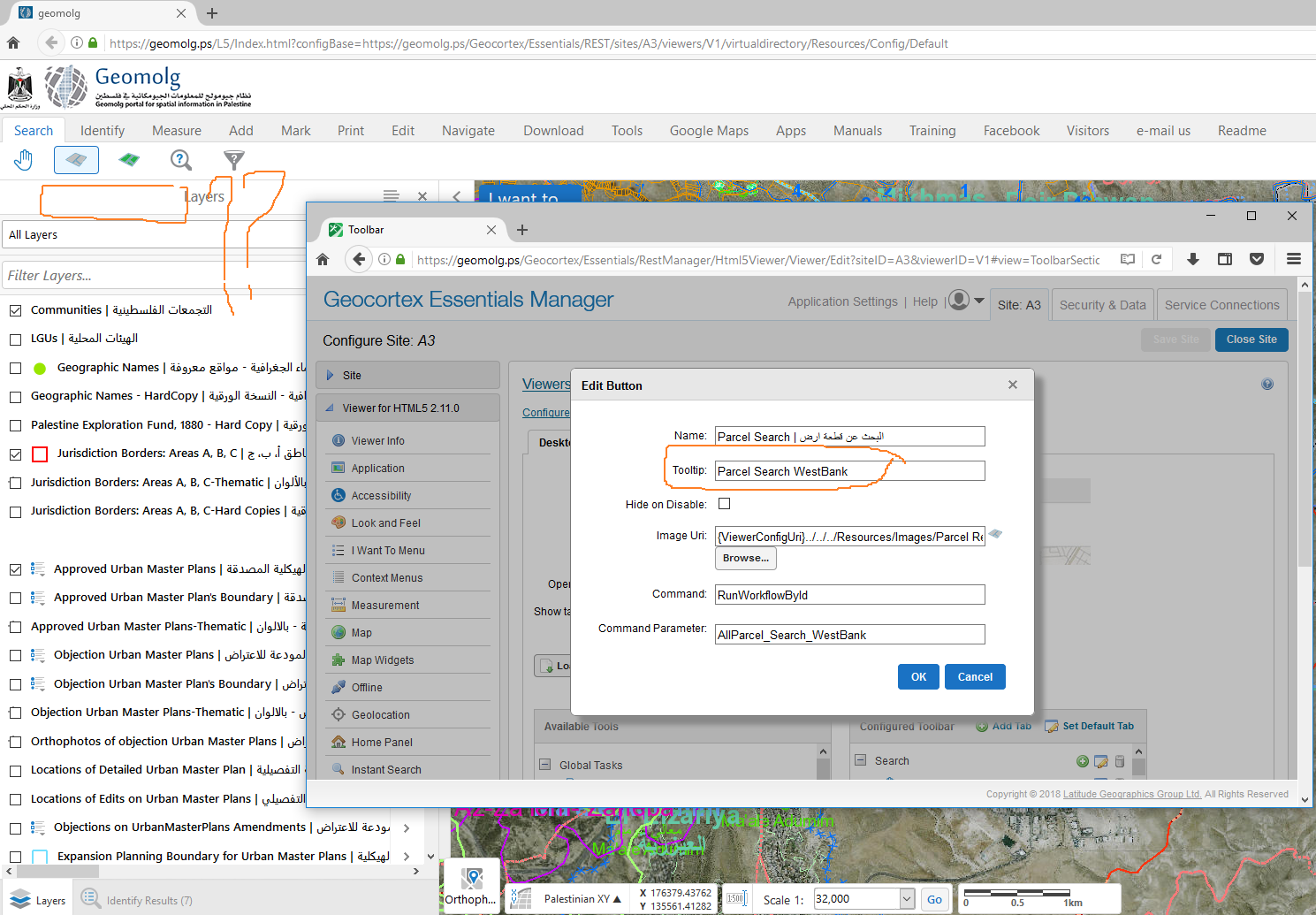
Task: Click the 1:500 scale icon in the status bar
Action: point(736,899)
